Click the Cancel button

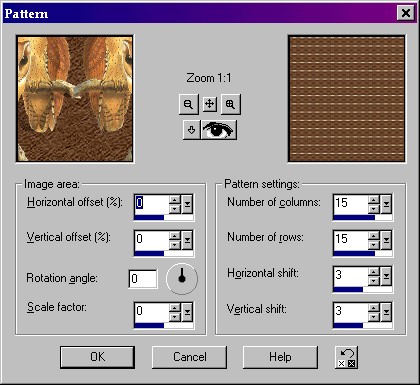(x=189, y=357)
